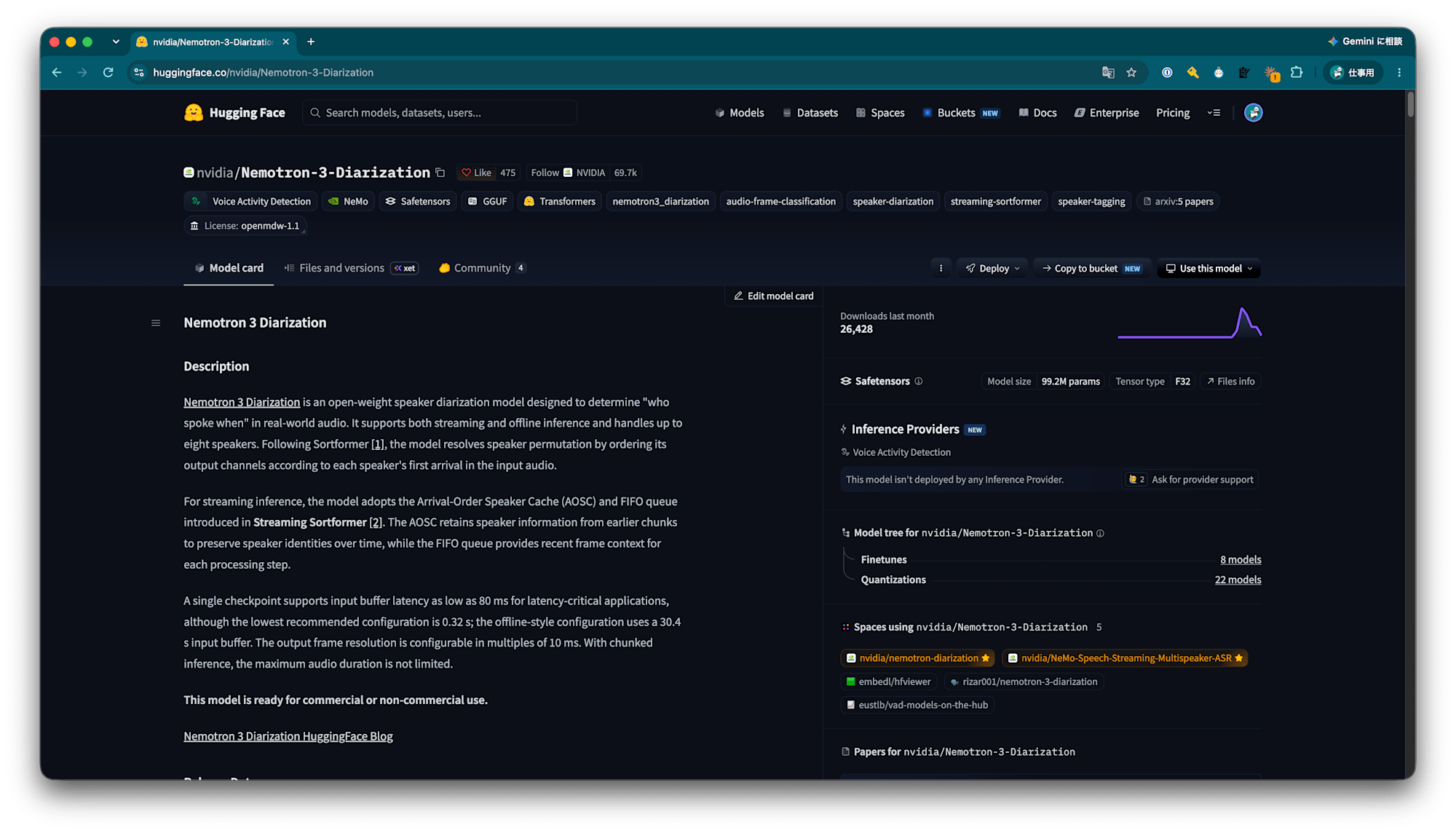Open reference [2] link for Streaming Sortformer
Image resolution: width=1456 pixels, height=833 pixels.
[x=376, y=522]
